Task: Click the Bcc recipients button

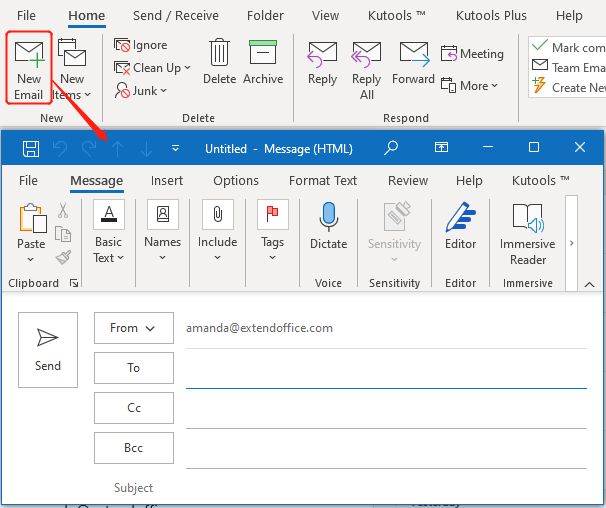Action: [133, 448]
